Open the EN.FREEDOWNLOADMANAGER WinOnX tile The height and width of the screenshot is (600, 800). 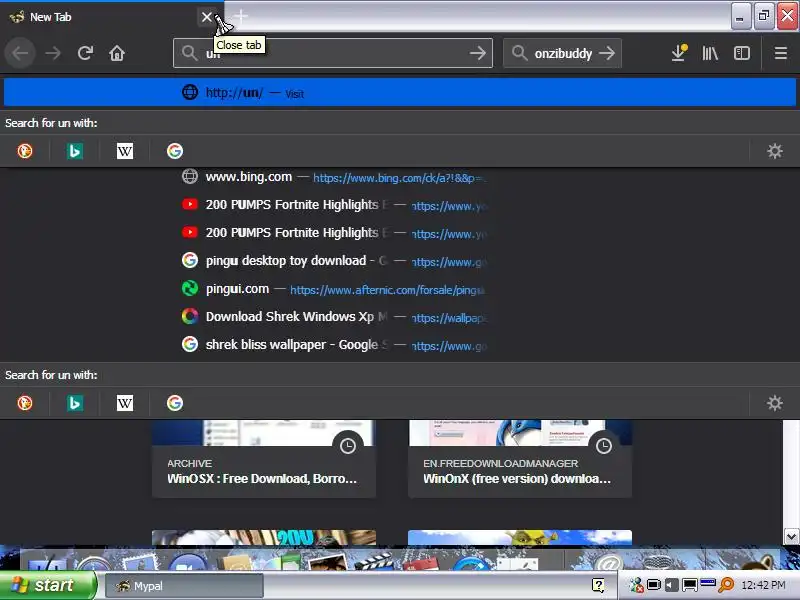click(x=520, y=459)
